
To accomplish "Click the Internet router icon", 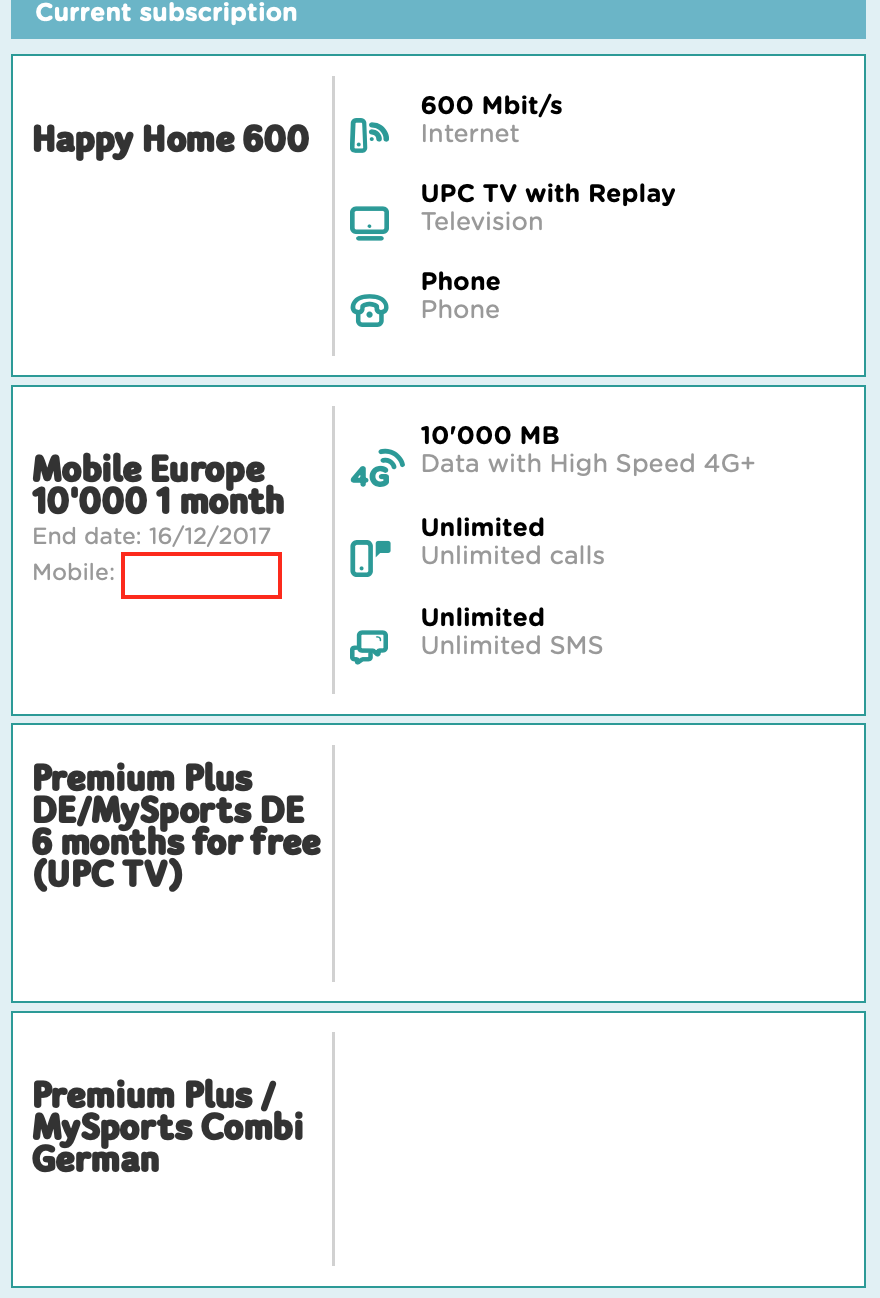I will [368, 135].
